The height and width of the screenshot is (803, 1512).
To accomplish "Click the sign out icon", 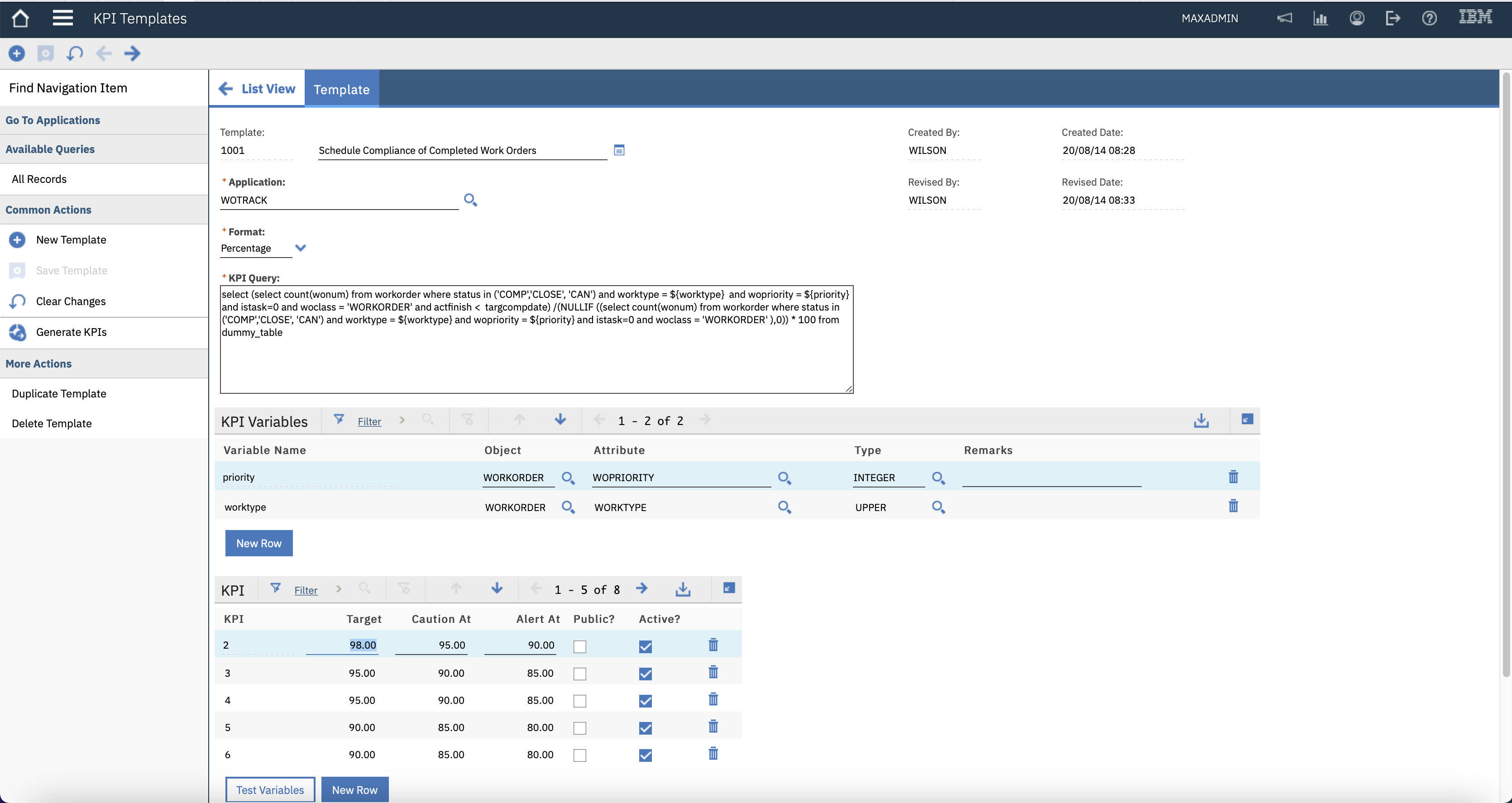I will (1392, 18).
